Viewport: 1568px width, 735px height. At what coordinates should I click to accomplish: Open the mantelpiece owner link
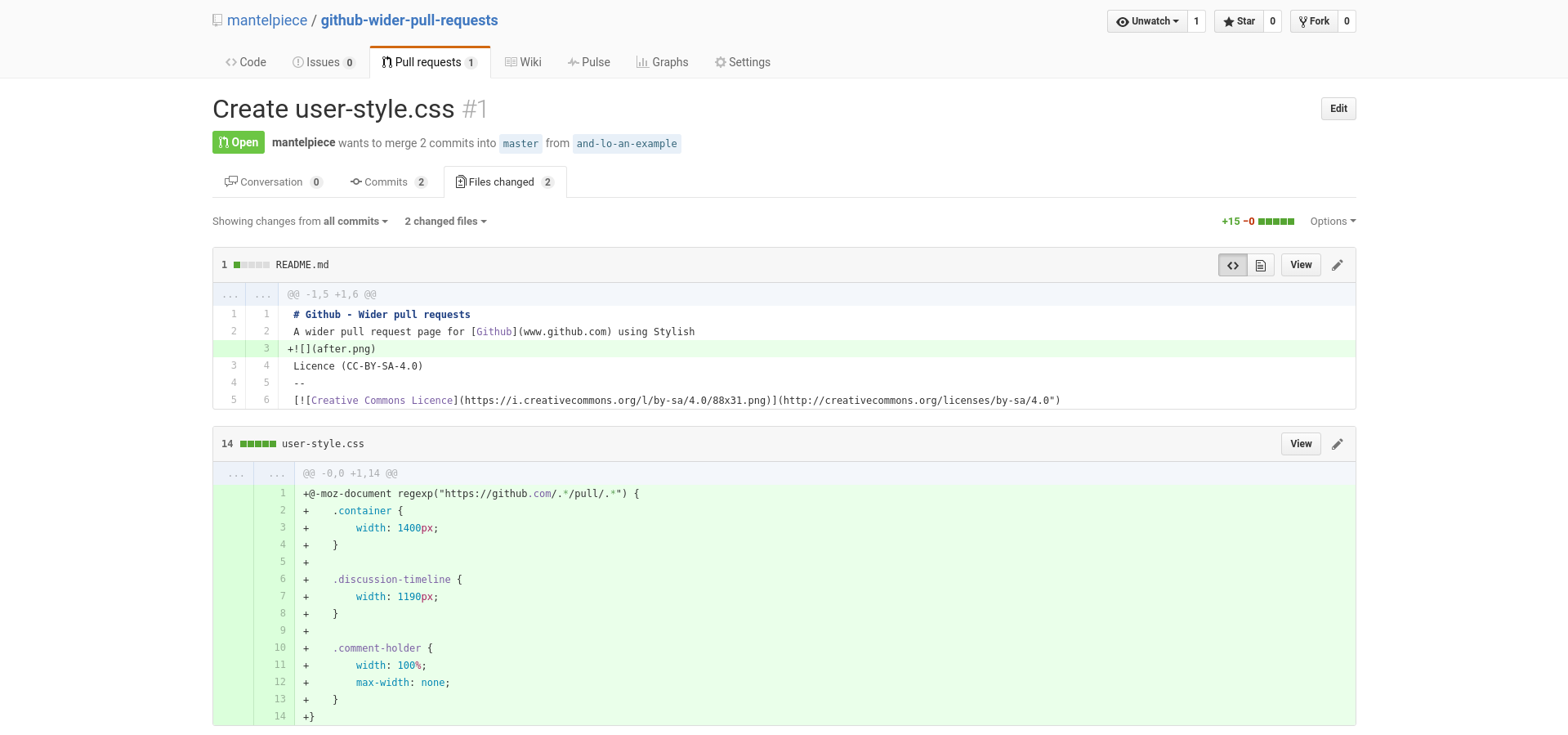(267, 20)
